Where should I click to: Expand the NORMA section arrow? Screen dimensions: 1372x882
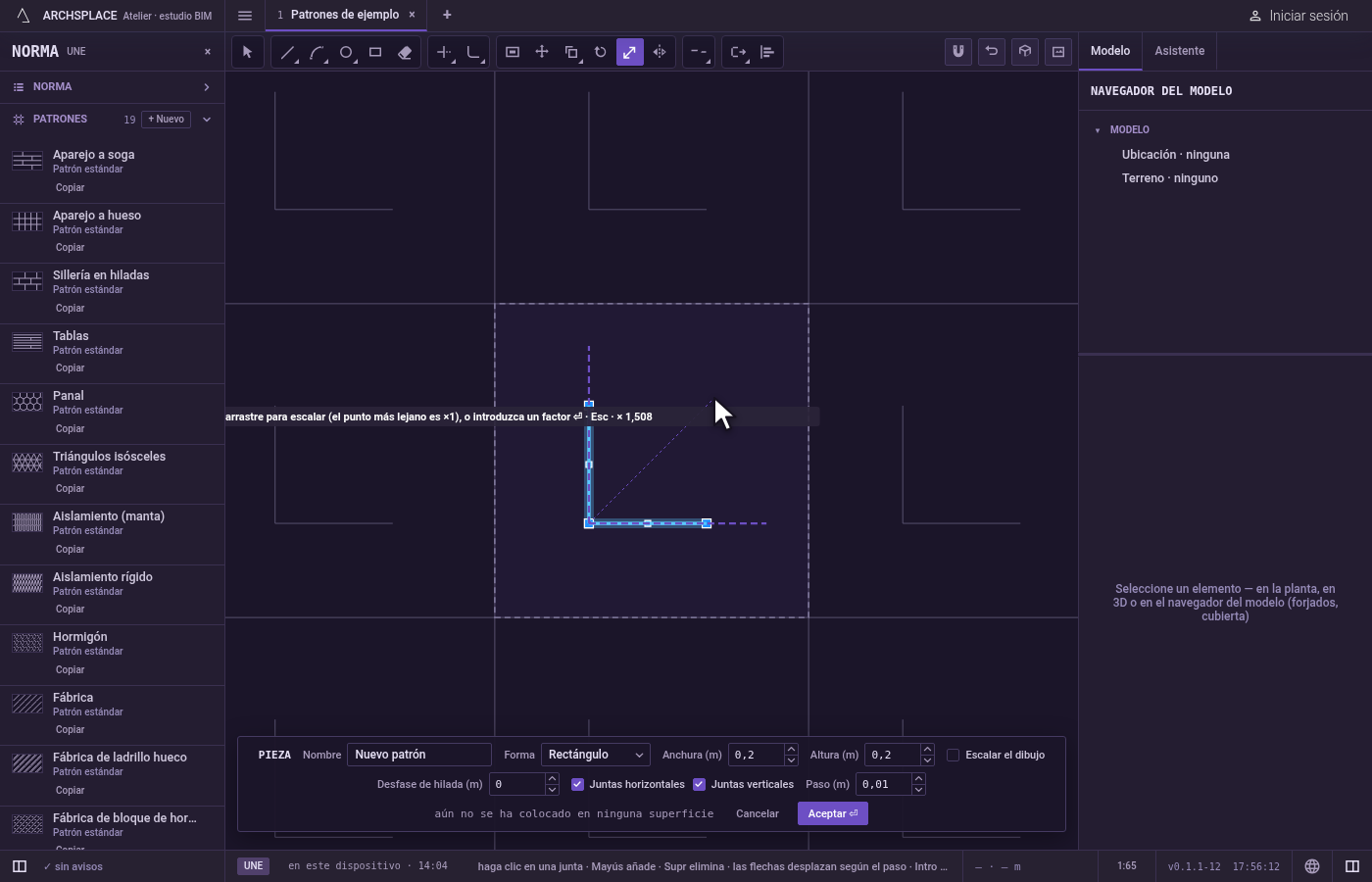[x=207, y=87]
